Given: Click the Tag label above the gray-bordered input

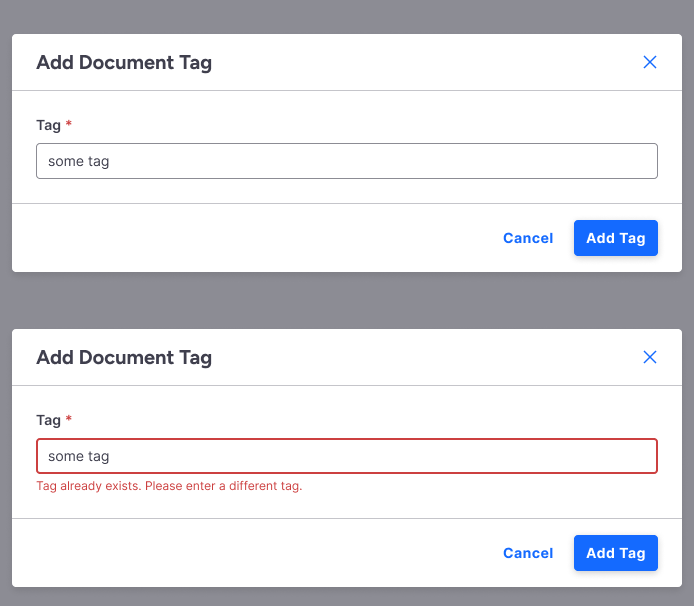Looking at the screenshot, I should click(x=48, y=125).
